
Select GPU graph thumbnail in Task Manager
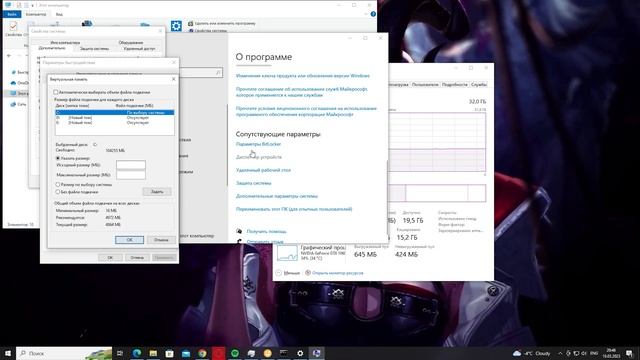287,253
